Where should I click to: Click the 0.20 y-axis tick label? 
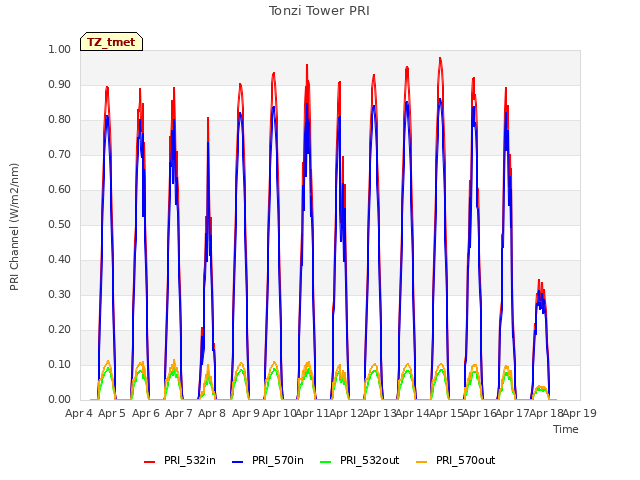coord(60,329)
